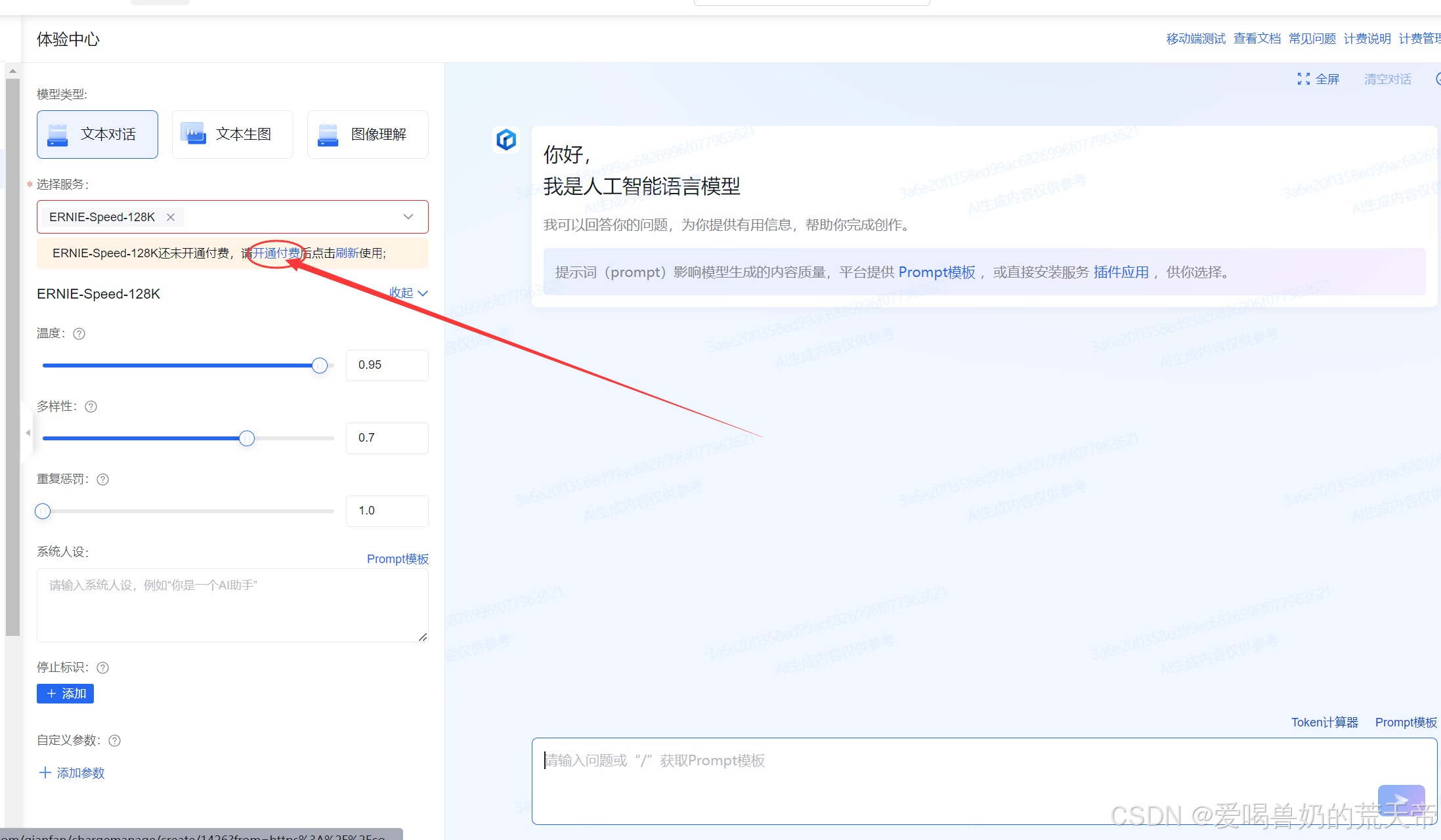Click the 体验中心 page title
Viewport: 1441px width, 840px height.
point(68,39)
